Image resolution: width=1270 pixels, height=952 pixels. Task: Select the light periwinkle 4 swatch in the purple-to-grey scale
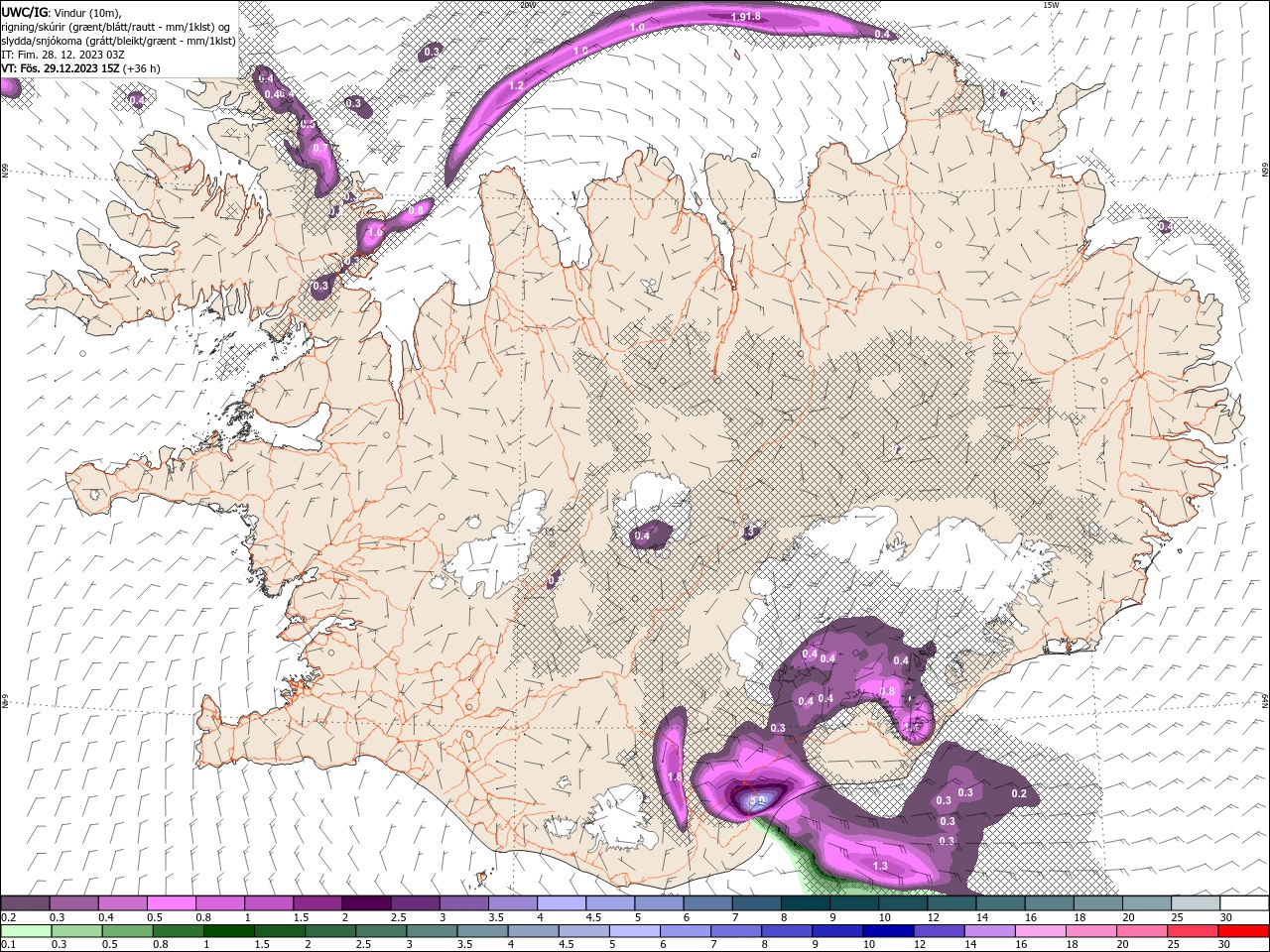pyautogui.click(x=562, y=903)
